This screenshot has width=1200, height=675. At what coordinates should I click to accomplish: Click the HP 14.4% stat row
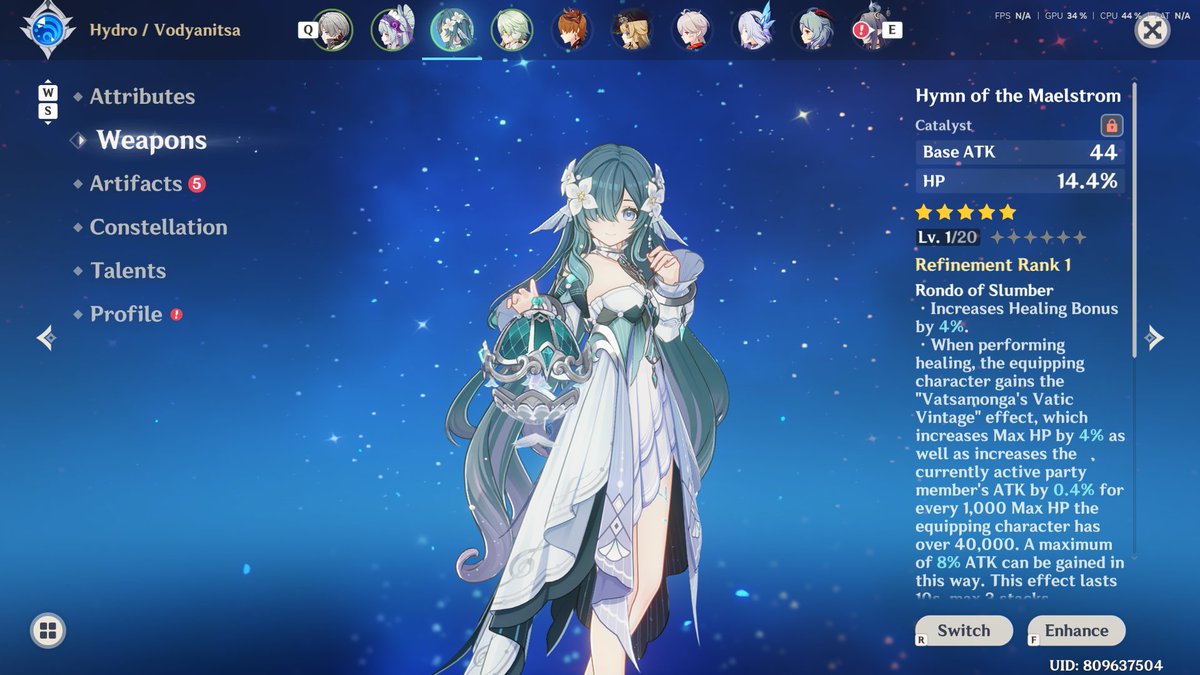(x=1020, y=181)
